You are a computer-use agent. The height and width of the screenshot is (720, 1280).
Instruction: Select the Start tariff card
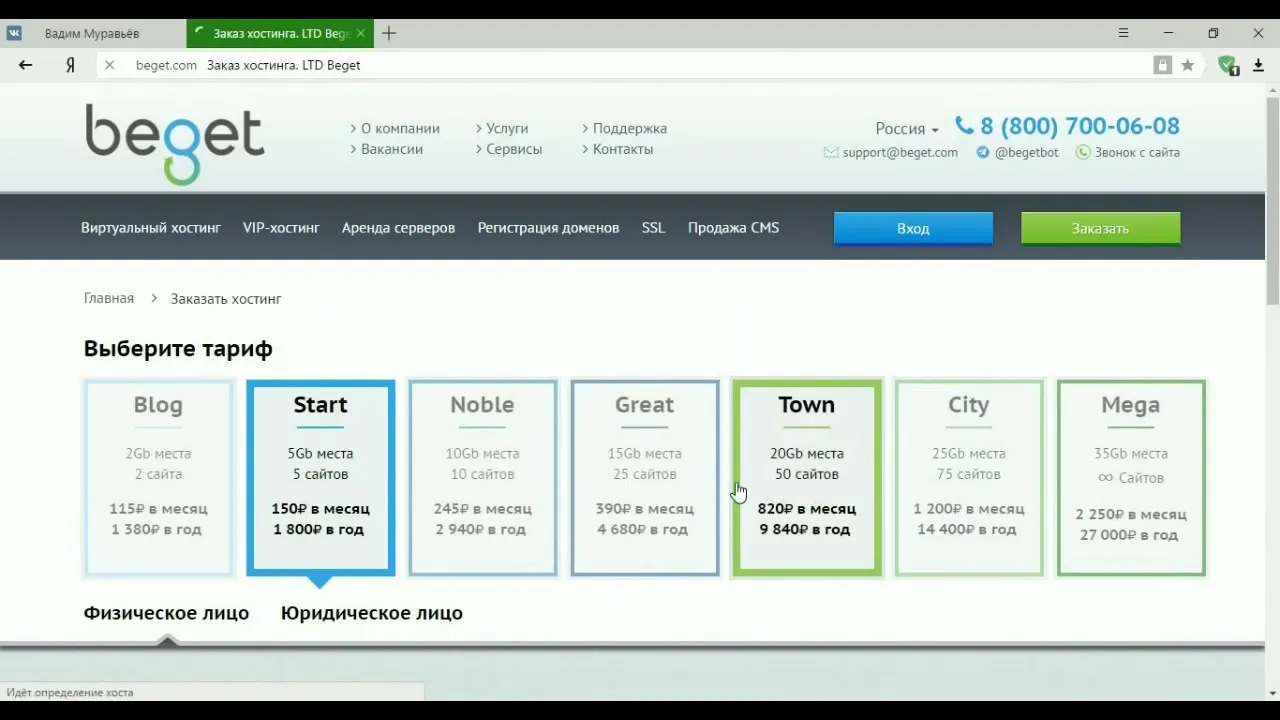tap(320, 478)
